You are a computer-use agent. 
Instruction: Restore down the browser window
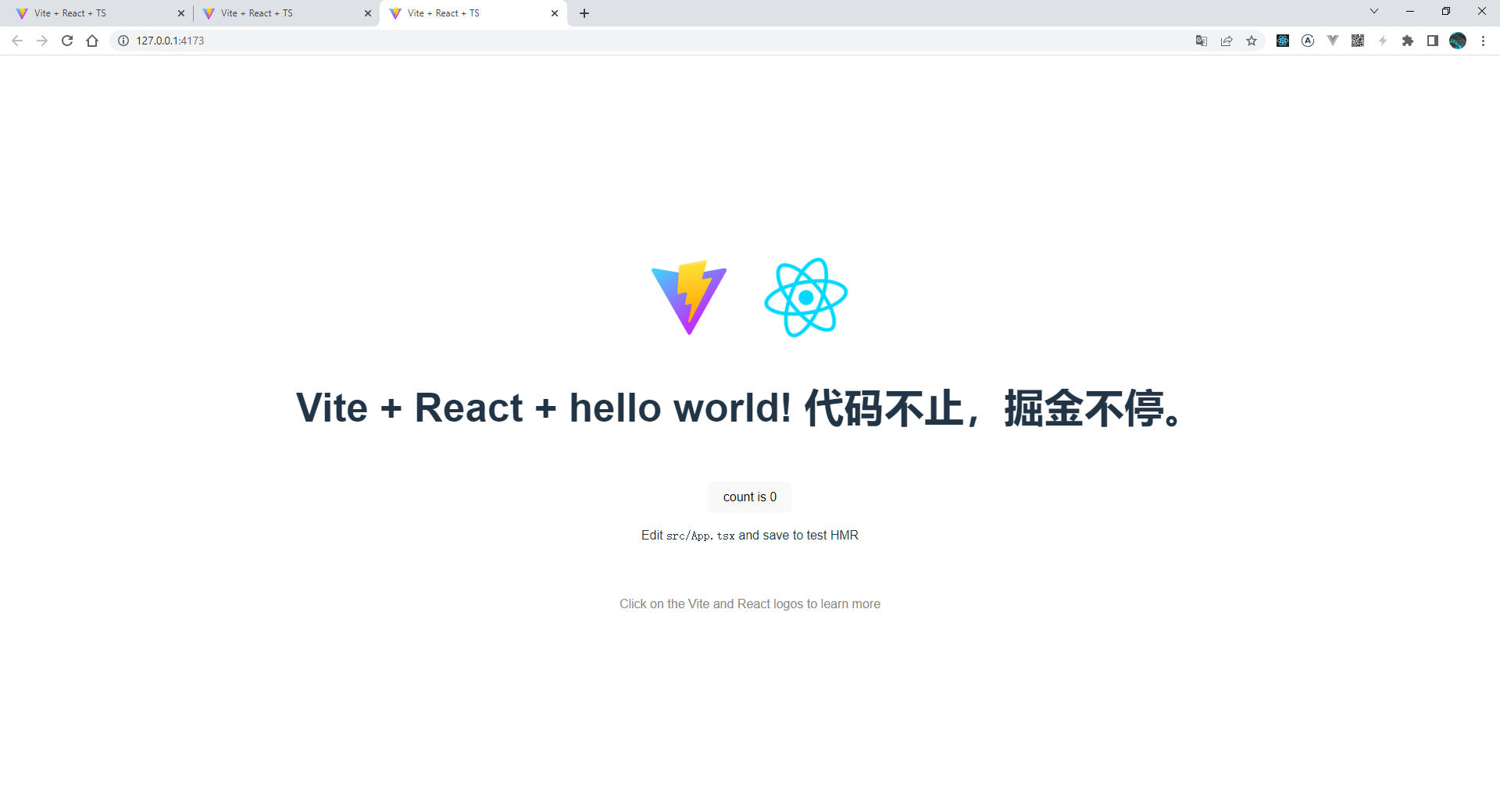1446,11
